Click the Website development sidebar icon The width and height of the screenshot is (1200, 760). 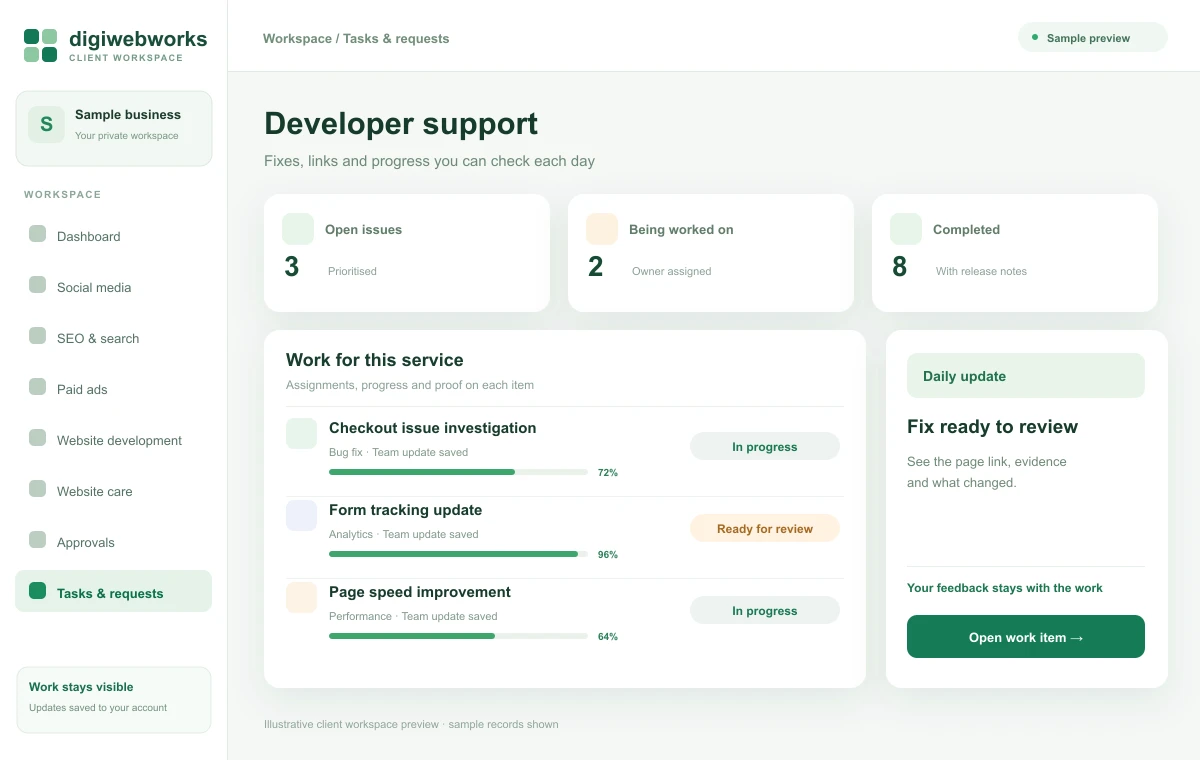[37, 437]
